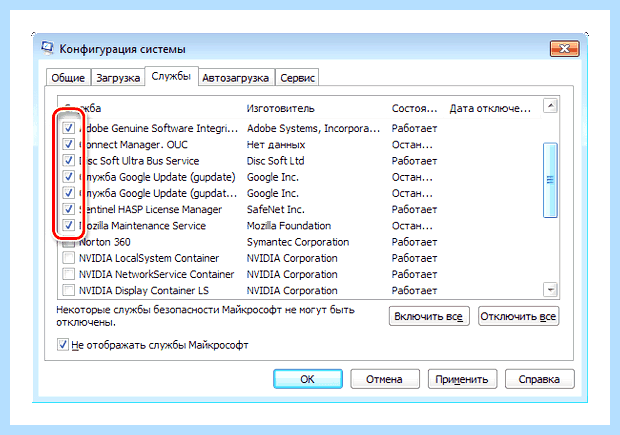Viewport: 620px width, 435px height.
Task: Uncheck Adobe Genuine Software Integrity service
Action: 68,128
